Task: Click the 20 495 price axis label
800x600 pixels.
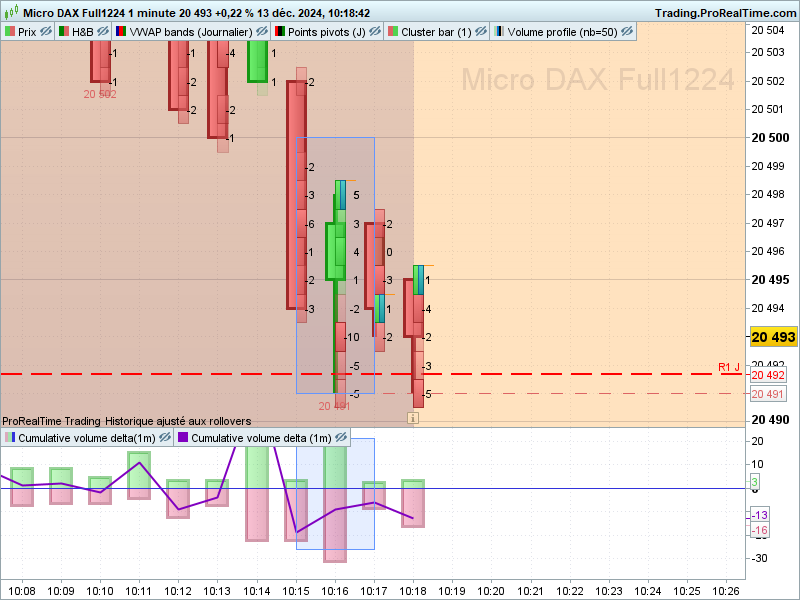Action: [770, 280]
